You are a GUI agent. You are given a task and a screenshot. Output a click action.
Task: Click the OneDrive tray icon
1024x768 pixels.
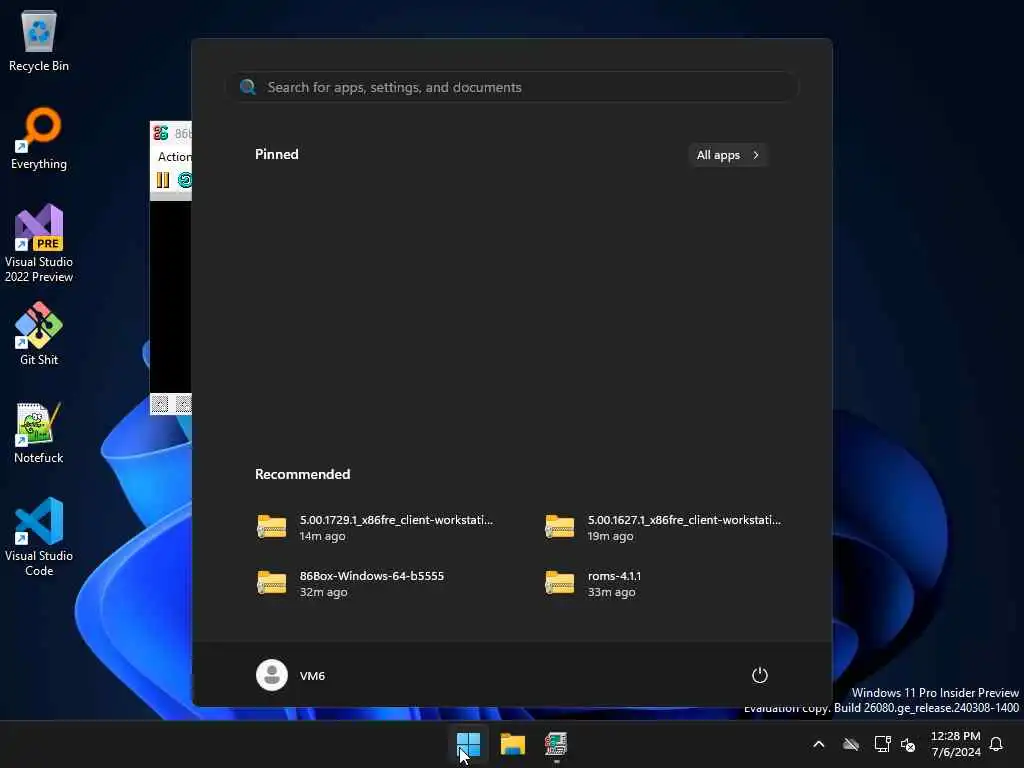click(x=850, y=744)
